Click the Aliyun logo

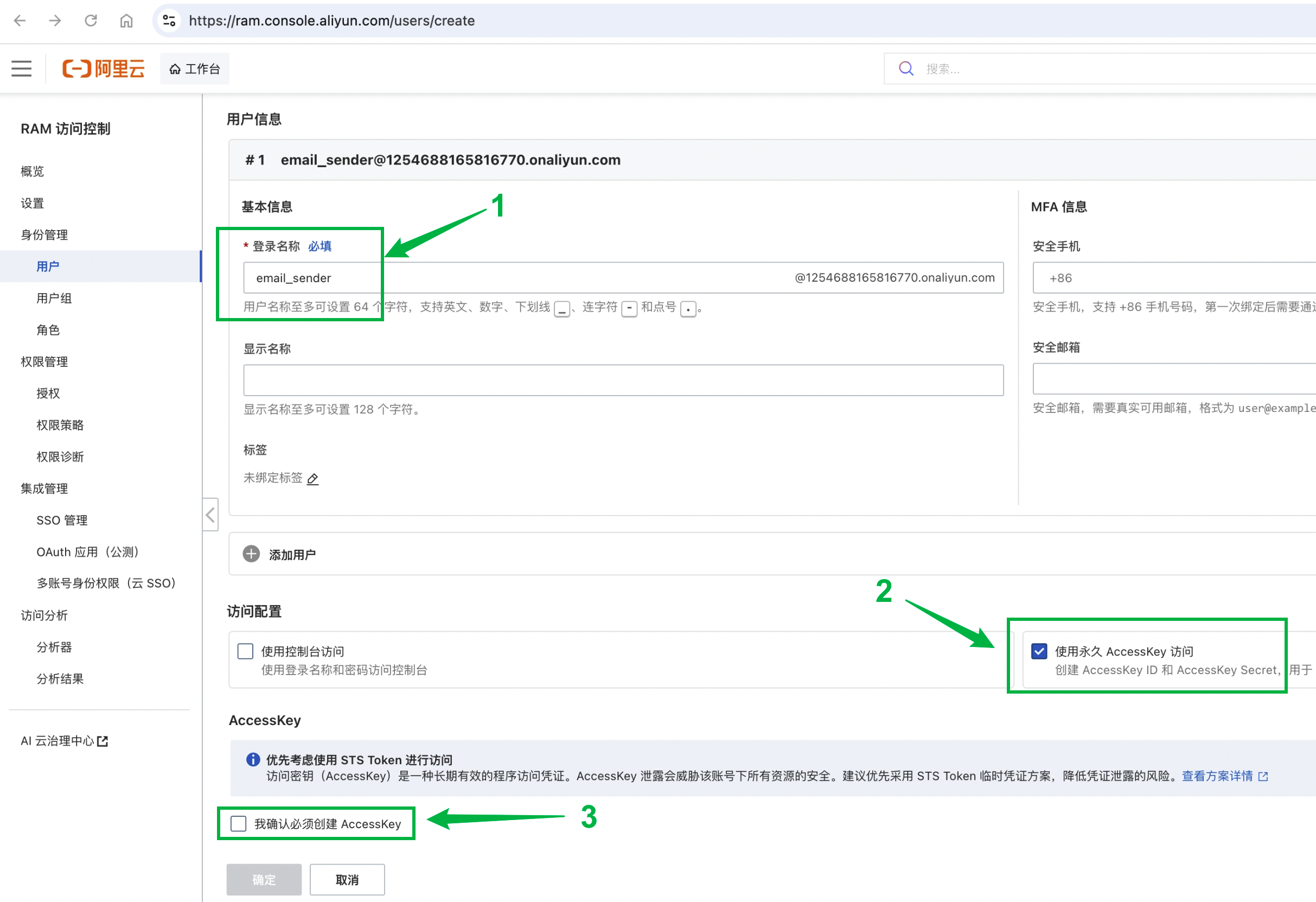(x=104, y=68)
